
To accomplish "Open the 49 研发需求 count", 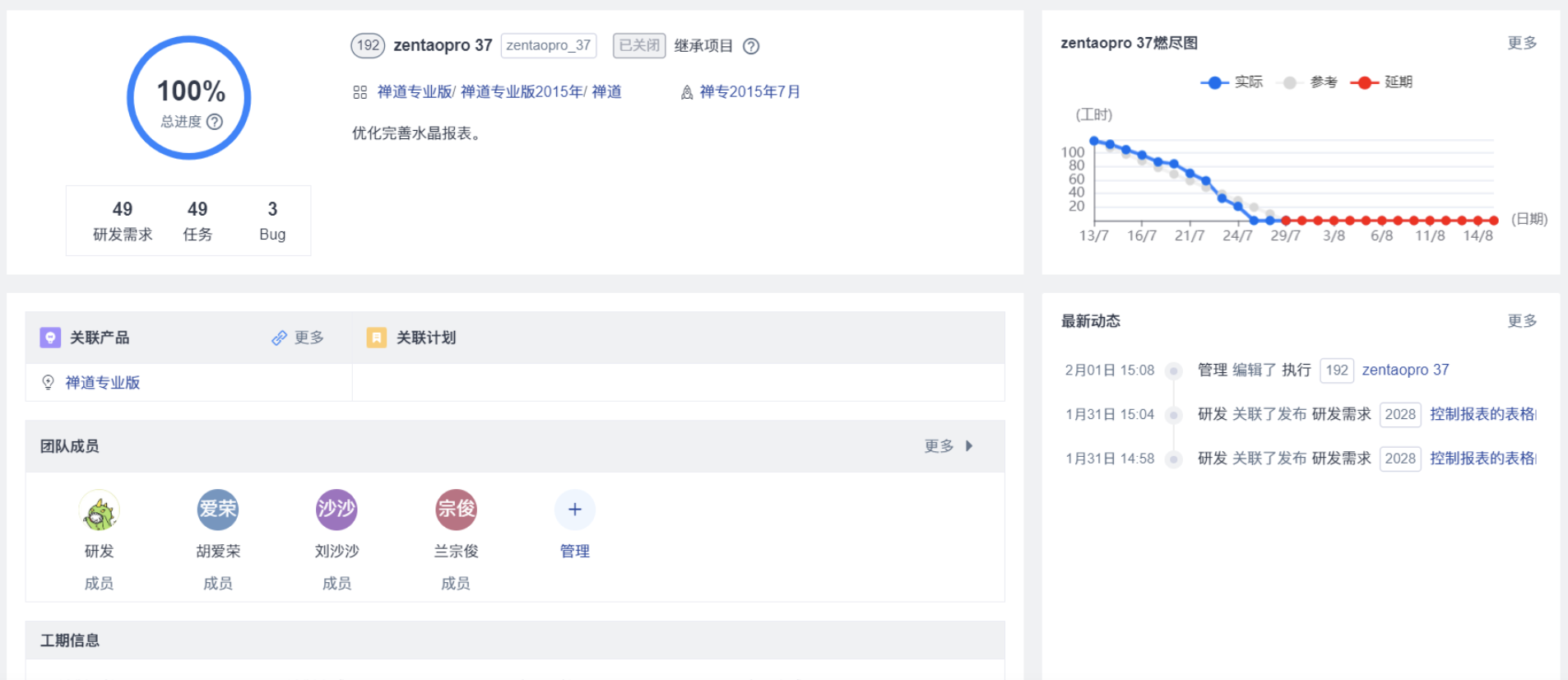I will (123, 221).
